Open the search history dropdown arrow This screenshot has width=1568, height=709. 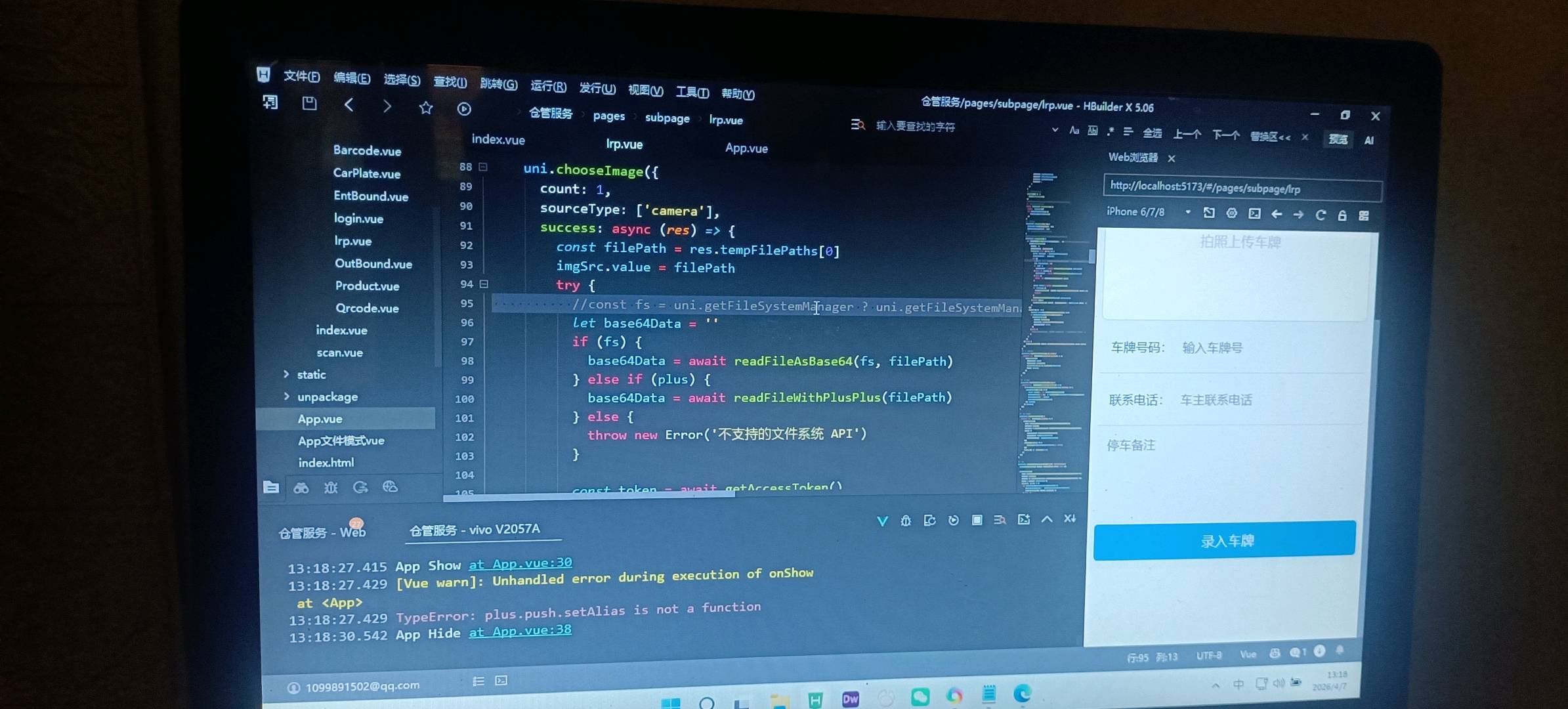(x=1055, y=130)
